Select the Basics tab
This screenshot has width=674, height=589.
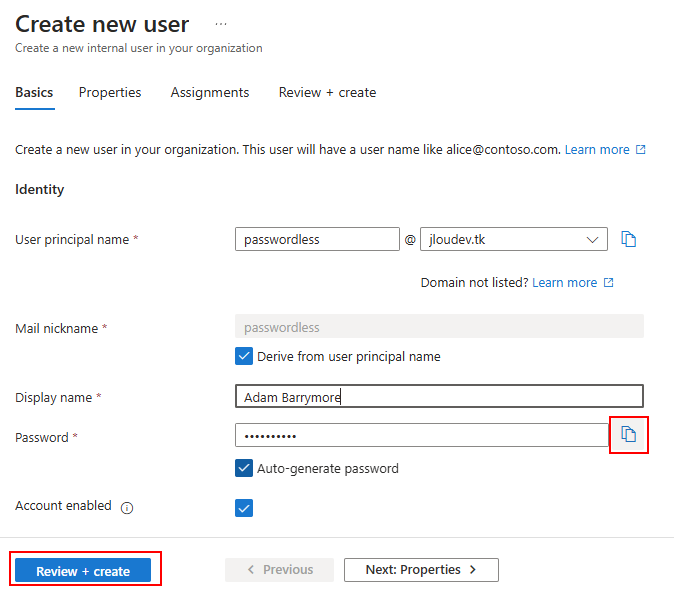click(x=34, y=92)
